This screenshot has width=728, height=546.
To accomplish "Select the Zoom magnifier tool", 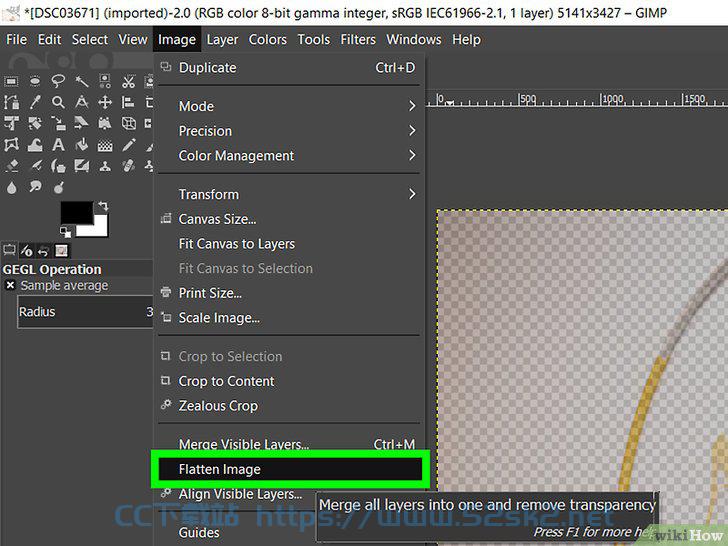I will [x=58, y=102].
